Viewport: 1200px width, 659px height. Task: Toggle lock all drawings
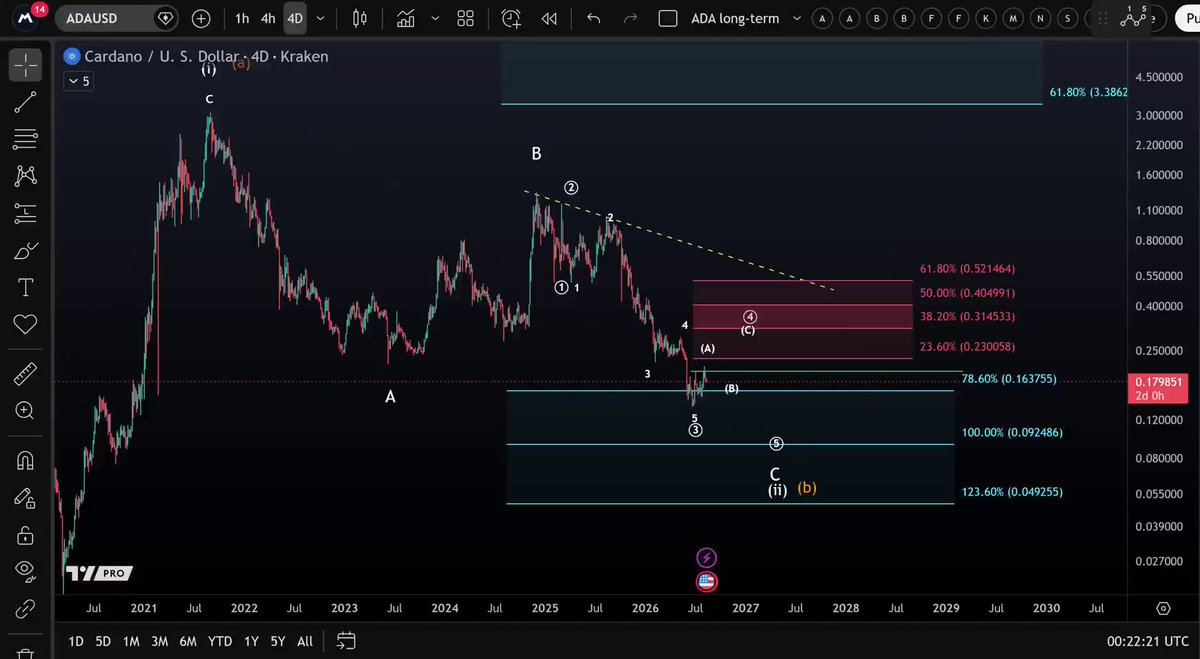tap(25, 534)
